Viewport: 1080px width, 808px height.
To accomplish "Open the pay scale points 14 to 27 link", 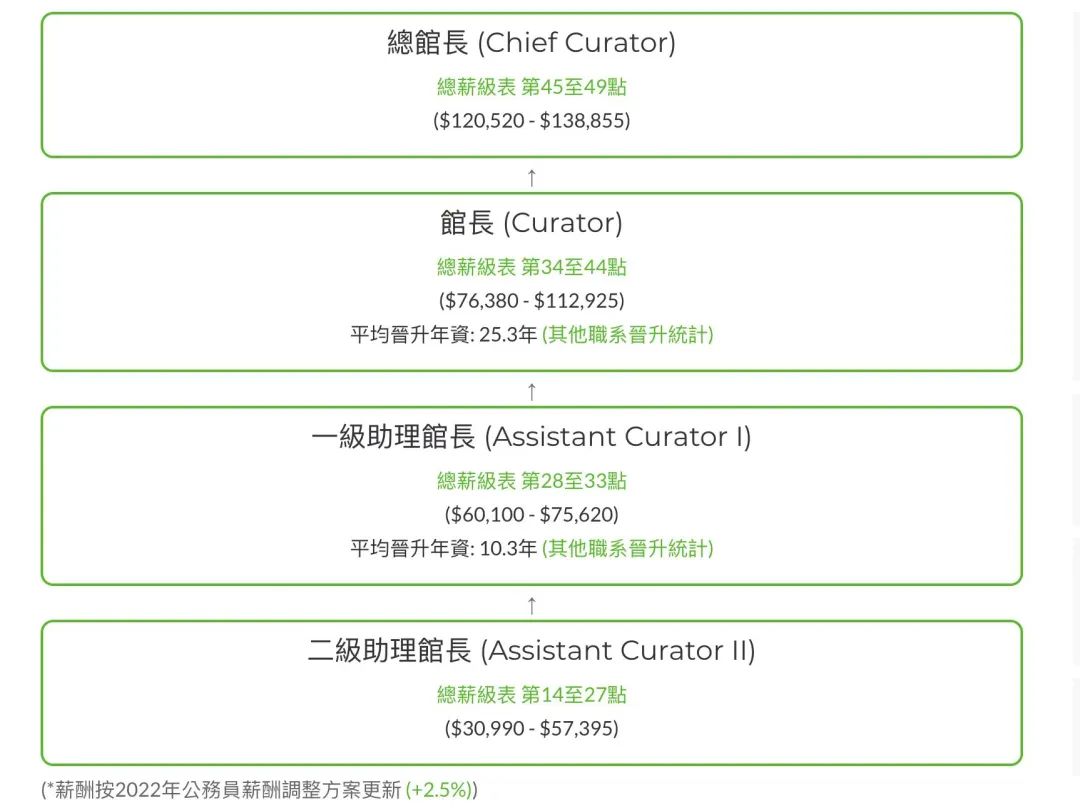I will click(531, 694).
